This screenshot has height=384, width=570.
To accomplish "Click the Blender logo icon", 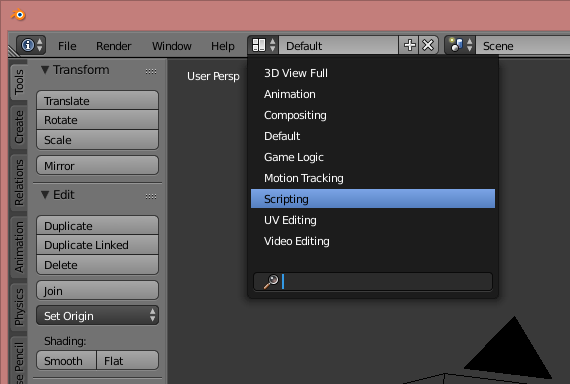I will tap(18, 15).
